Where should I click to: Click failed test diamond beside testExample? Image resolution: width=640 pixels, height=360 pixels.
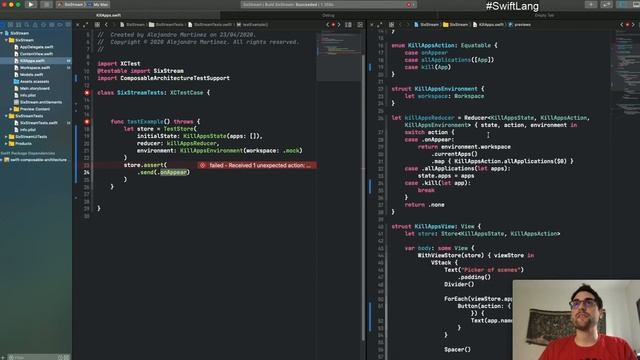[87, 122]
